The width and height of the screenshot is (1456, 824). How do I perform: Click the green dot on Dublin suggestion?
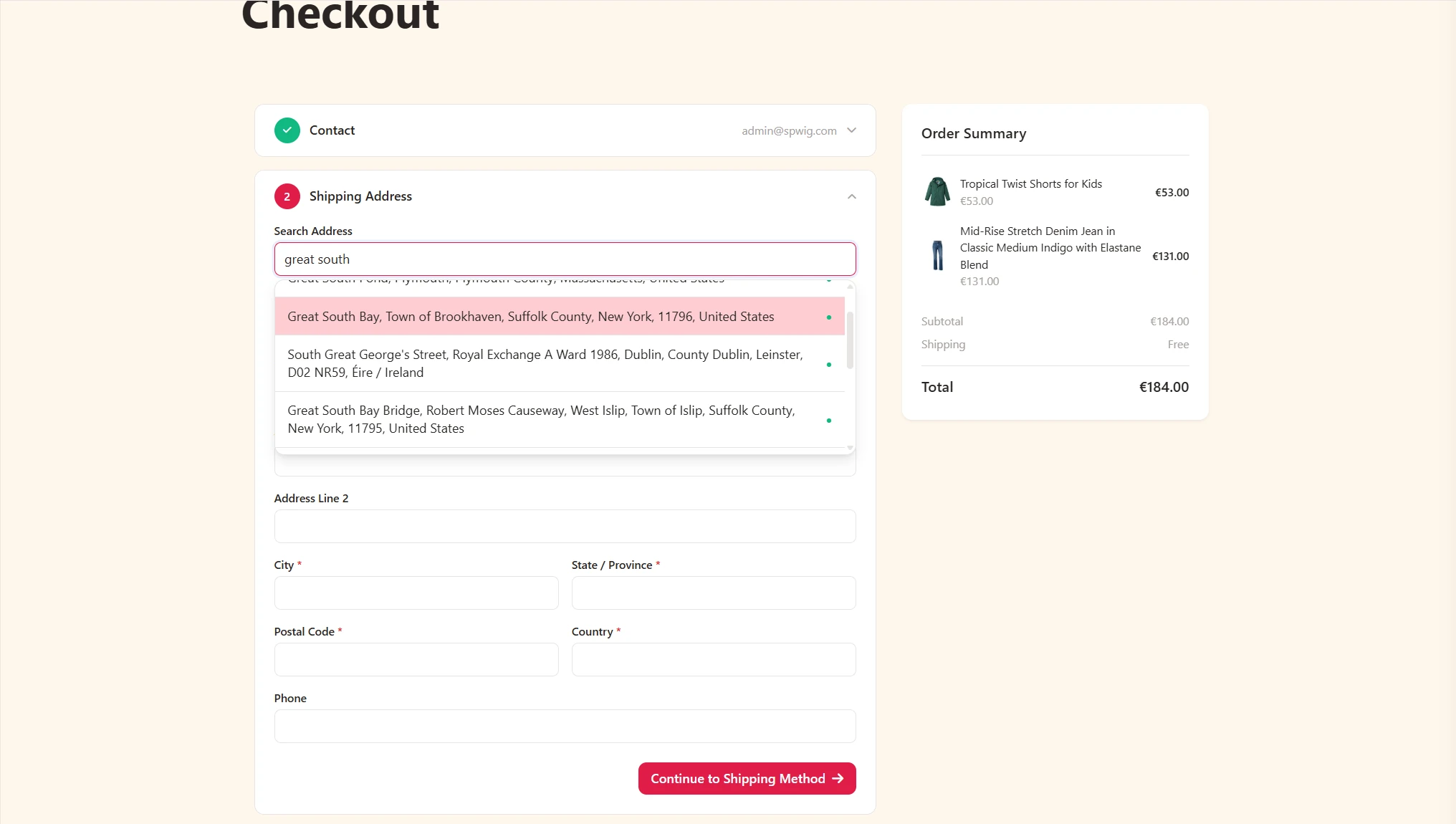[828, 365]
